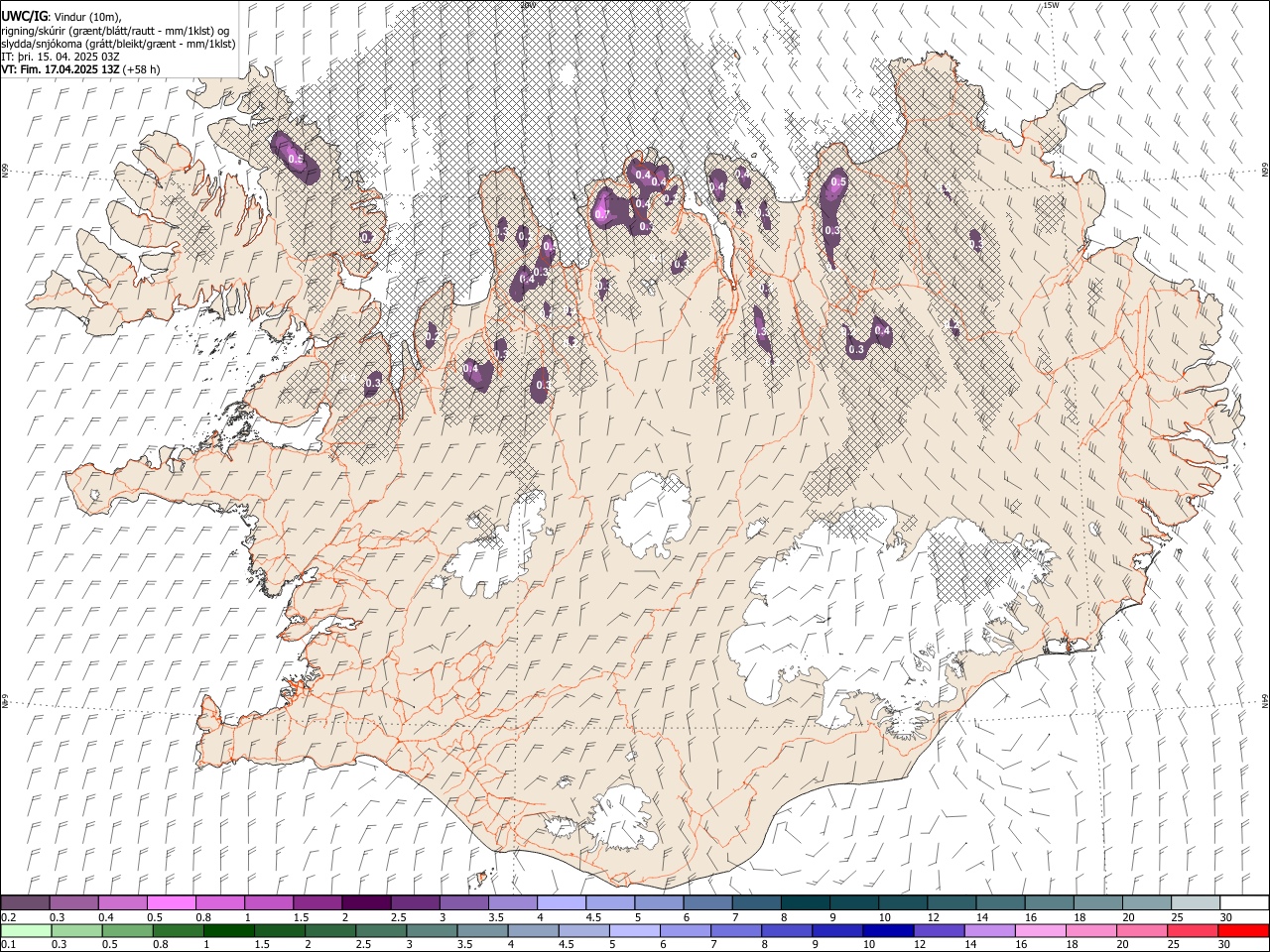
Task: Click the pale green 0.1 swatch in lower legend
Action: coord(25,931)
